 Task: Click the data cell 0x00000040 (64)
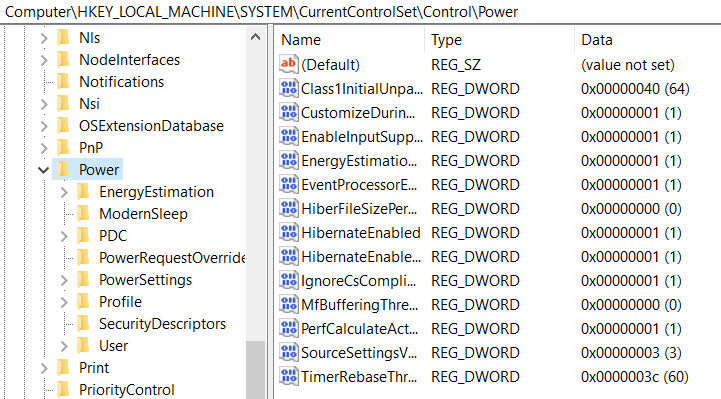tap(635, 89)
